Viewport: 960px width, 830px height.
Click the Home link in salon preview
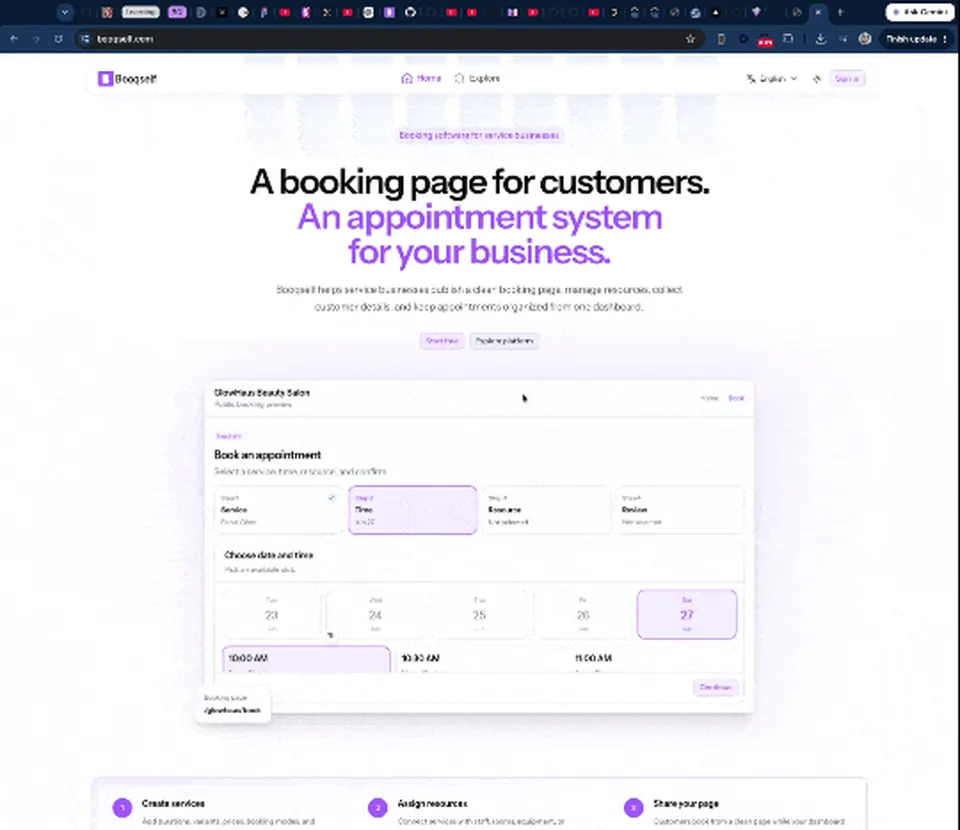[709, 398]
